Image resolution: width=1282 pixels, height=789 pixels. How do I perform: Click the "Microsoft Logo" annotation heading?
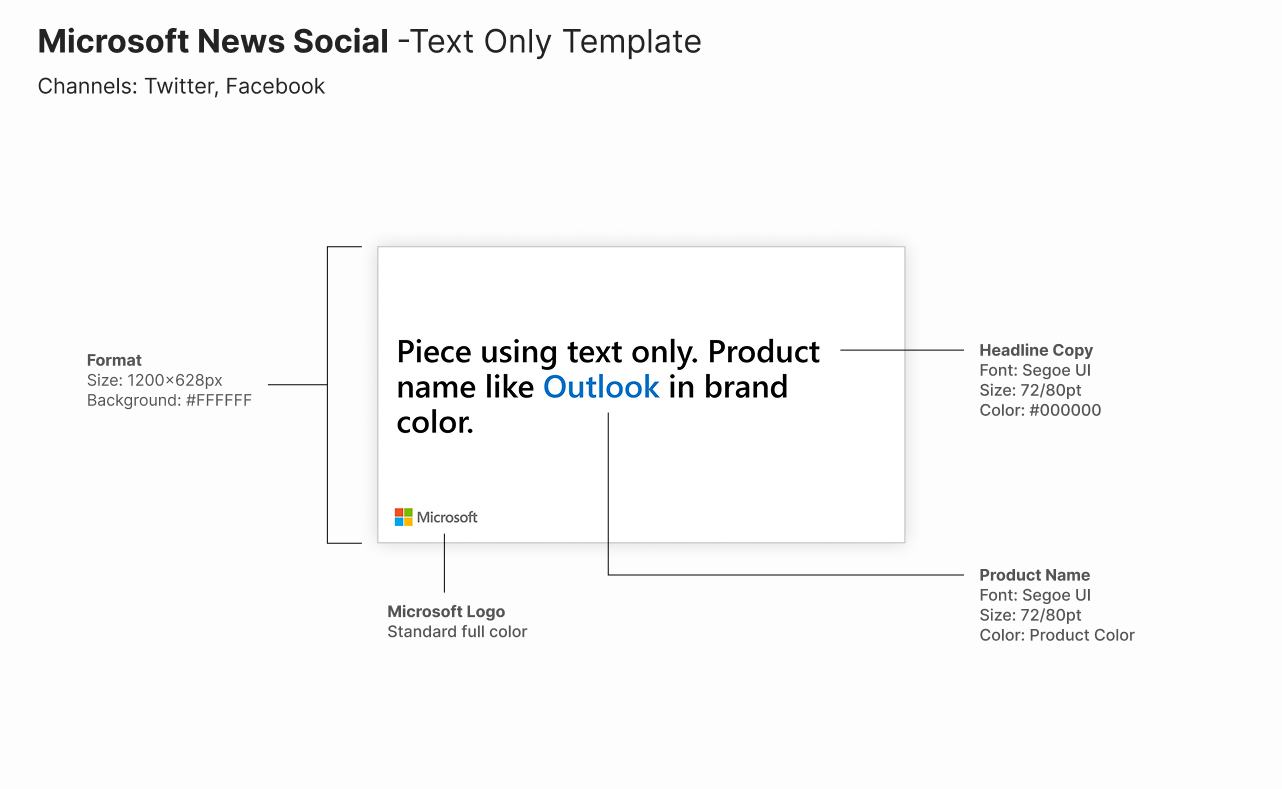tap(446, 611)
